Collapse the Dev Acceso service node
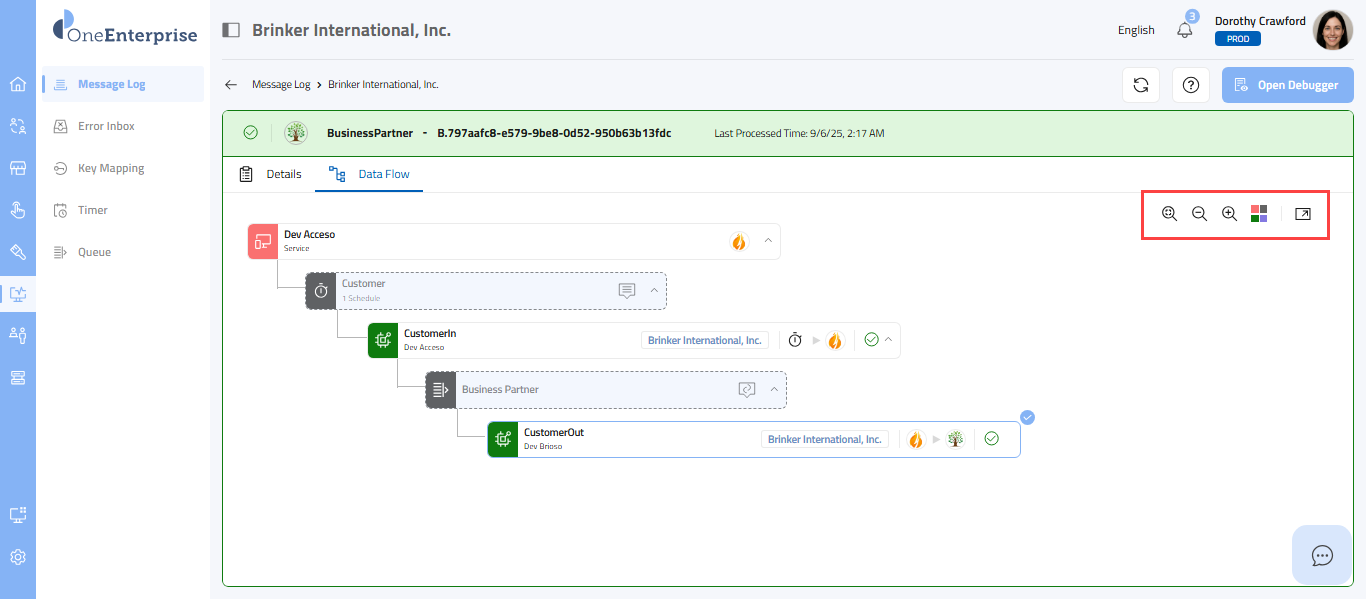This screenshot has height=599, width=1366. pos(768,241)
